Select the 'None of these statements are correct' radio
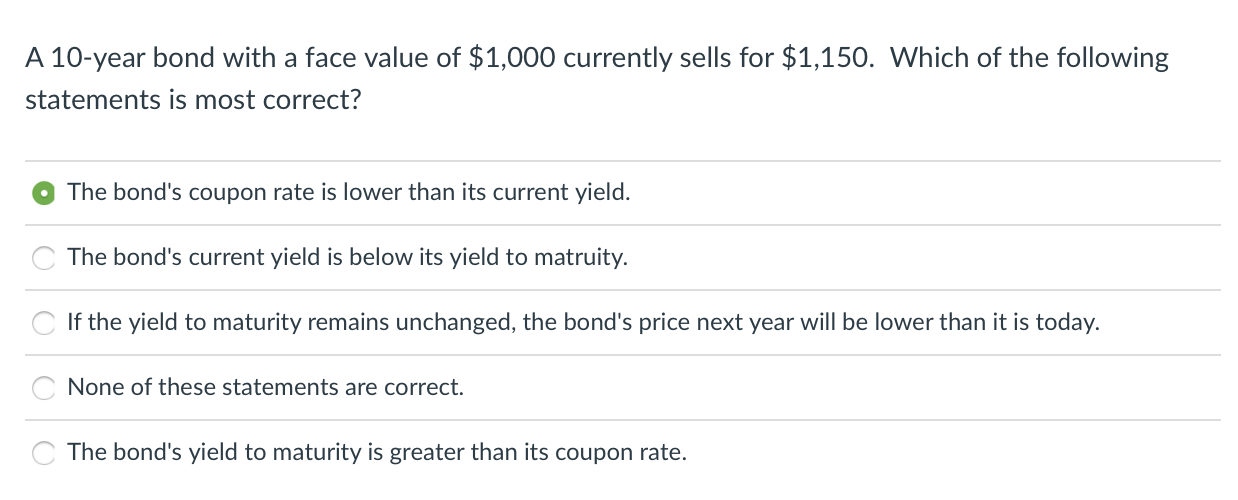This screenshot has width=1238, height=500. 44,388
